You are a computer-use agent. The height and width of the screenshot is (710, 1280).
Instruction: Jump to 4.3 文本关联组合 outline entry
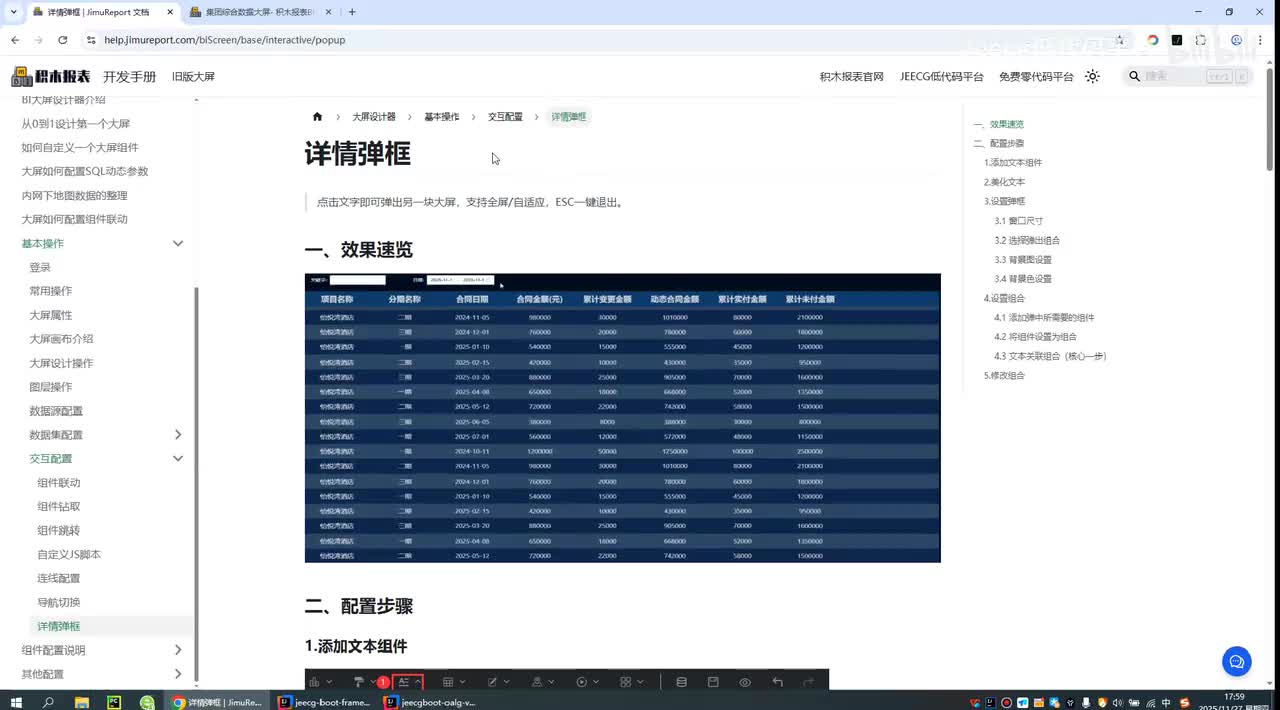[1050, 357]
